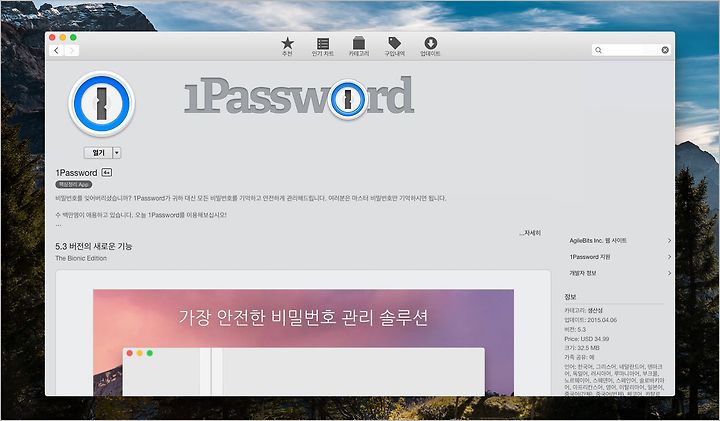This screenshot has height=421, width=720.
Task: Open AgileBits Inc. 웹 사이트 link
Action: 598,241
